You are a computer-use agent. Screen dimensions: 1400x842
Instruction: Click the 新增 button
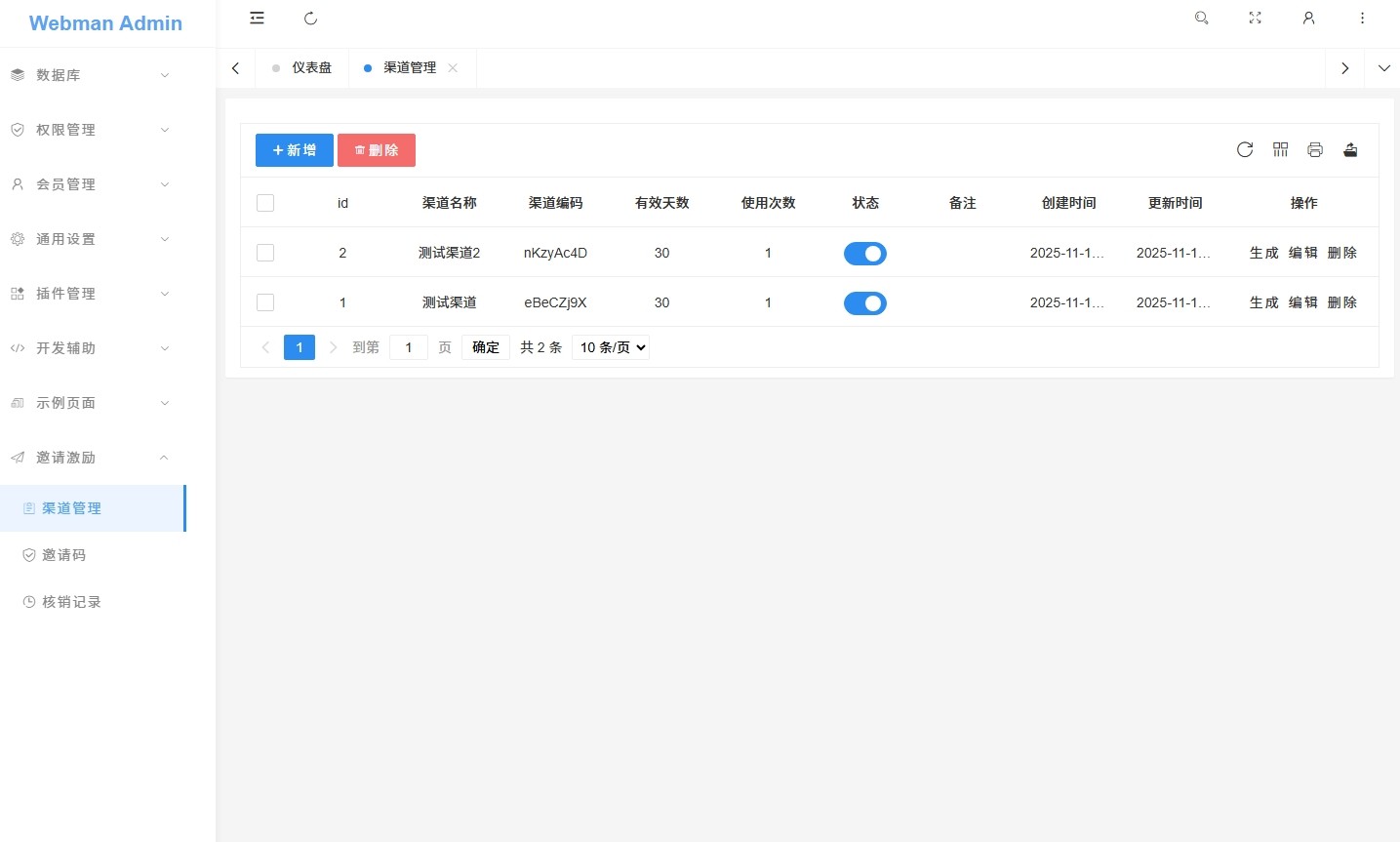pyautogui.click(x=295, y=150)
